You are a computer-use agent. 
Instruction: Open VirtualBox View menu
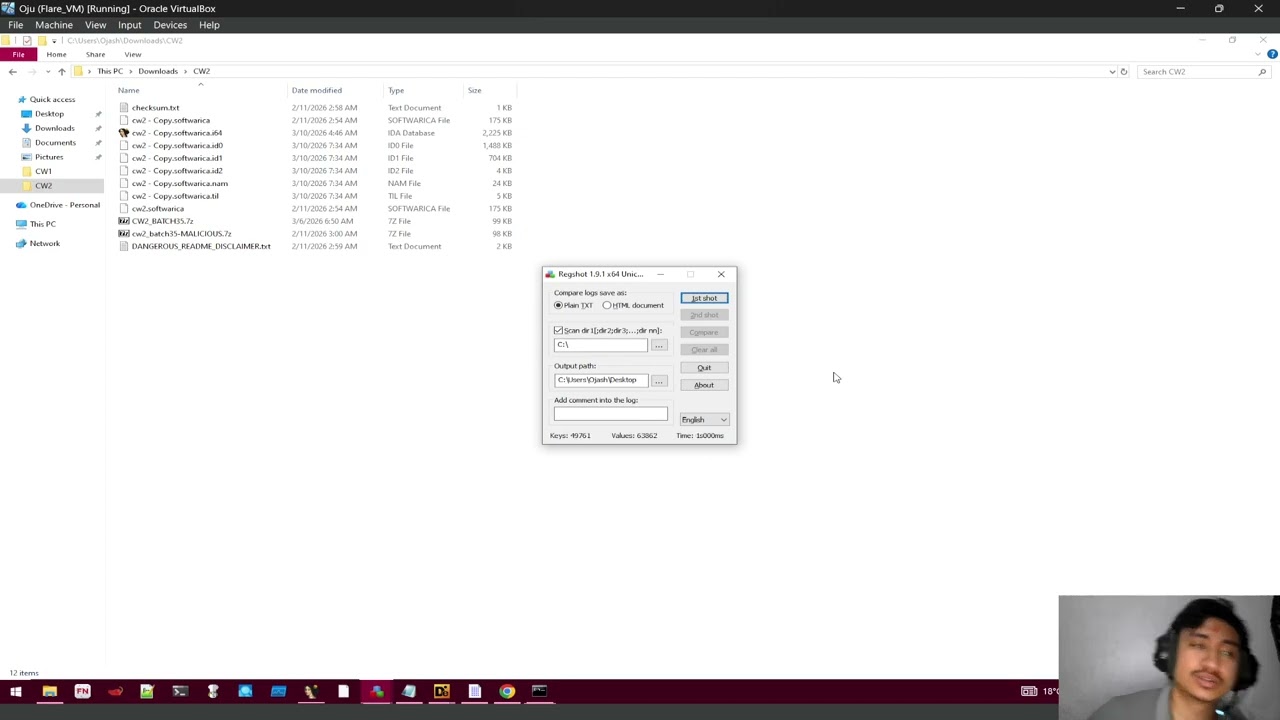coord(96,25)
